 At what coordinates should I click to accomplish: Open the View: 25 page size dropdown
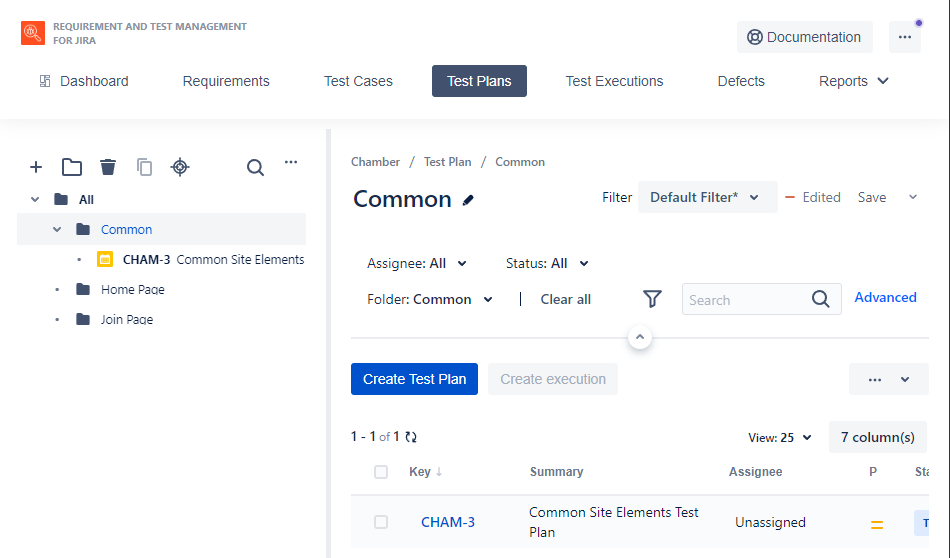pos(780,437)
